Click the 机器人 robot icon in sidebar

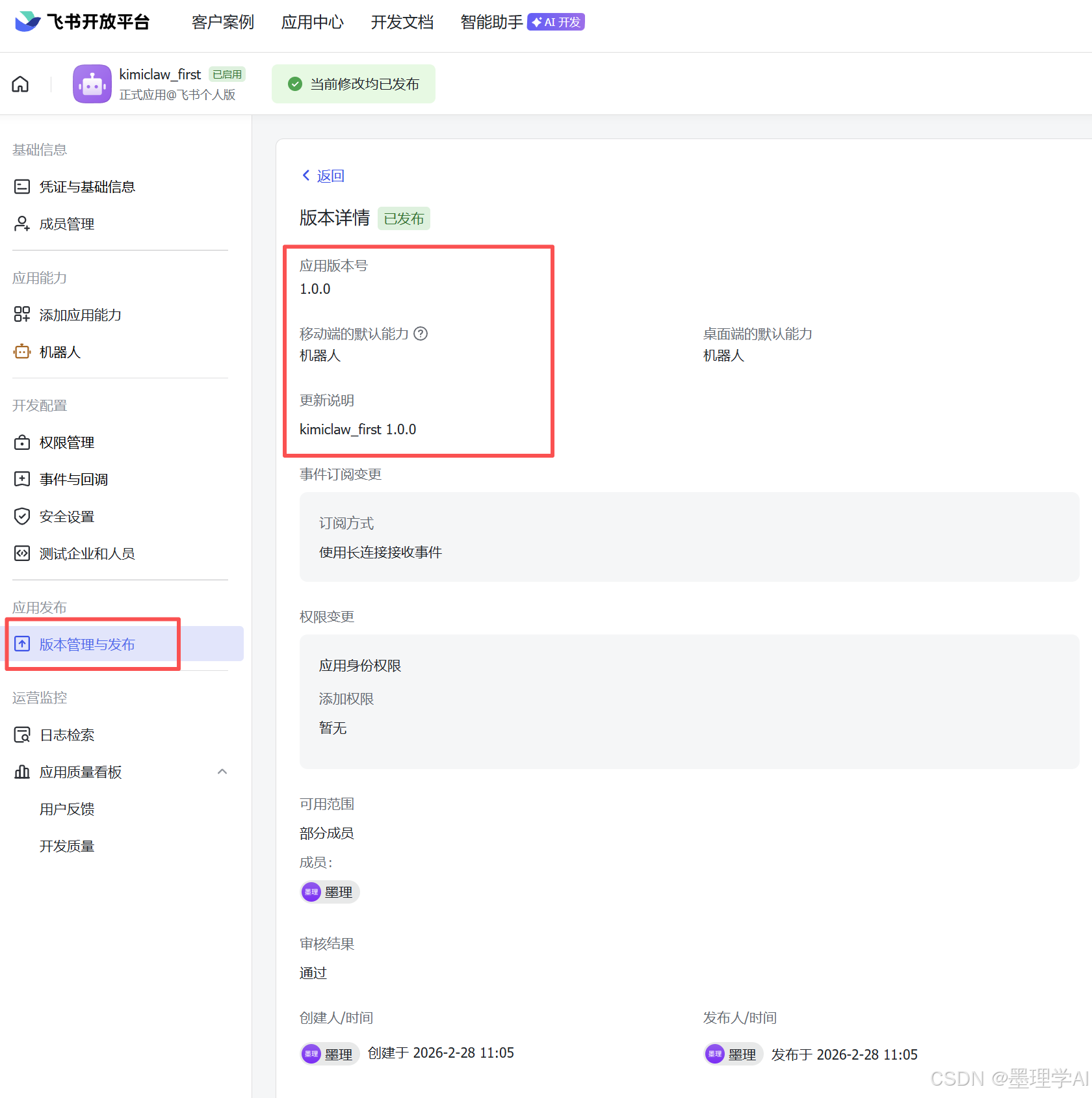pos(22,352)
